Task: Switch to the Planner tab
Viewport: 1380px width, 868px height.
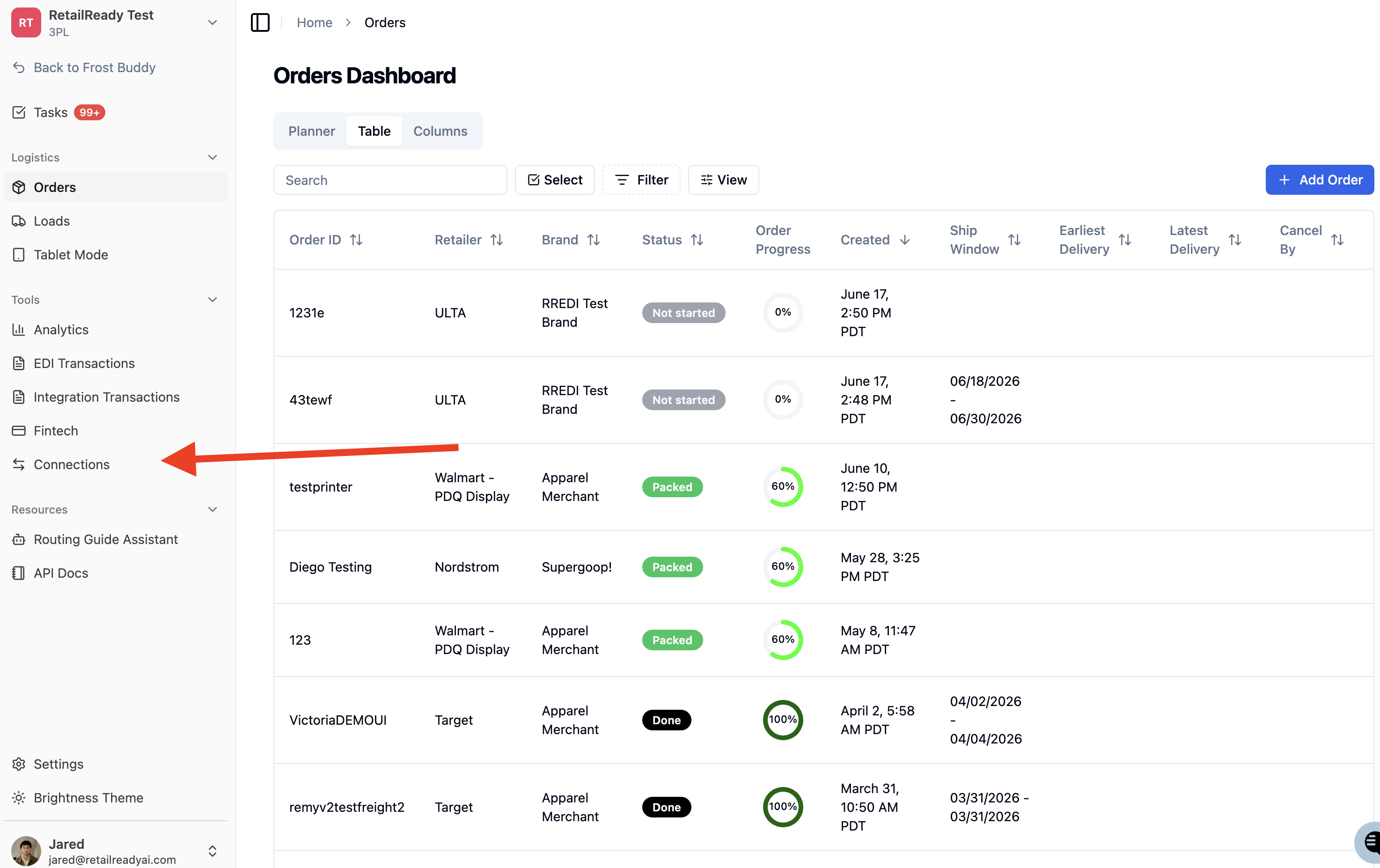Action: 311,131
